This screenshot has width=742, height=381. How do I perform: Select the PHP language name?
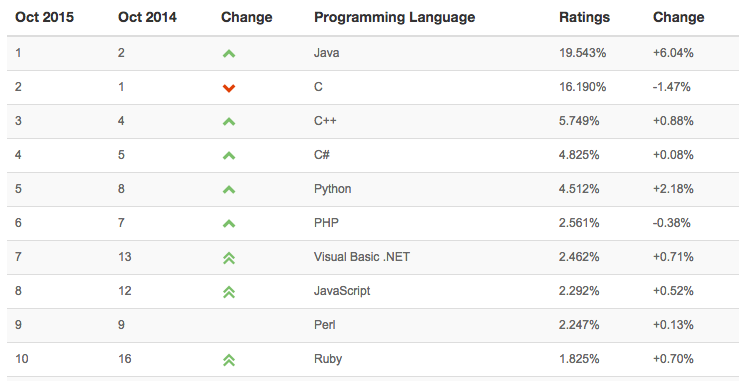[327, 222]
